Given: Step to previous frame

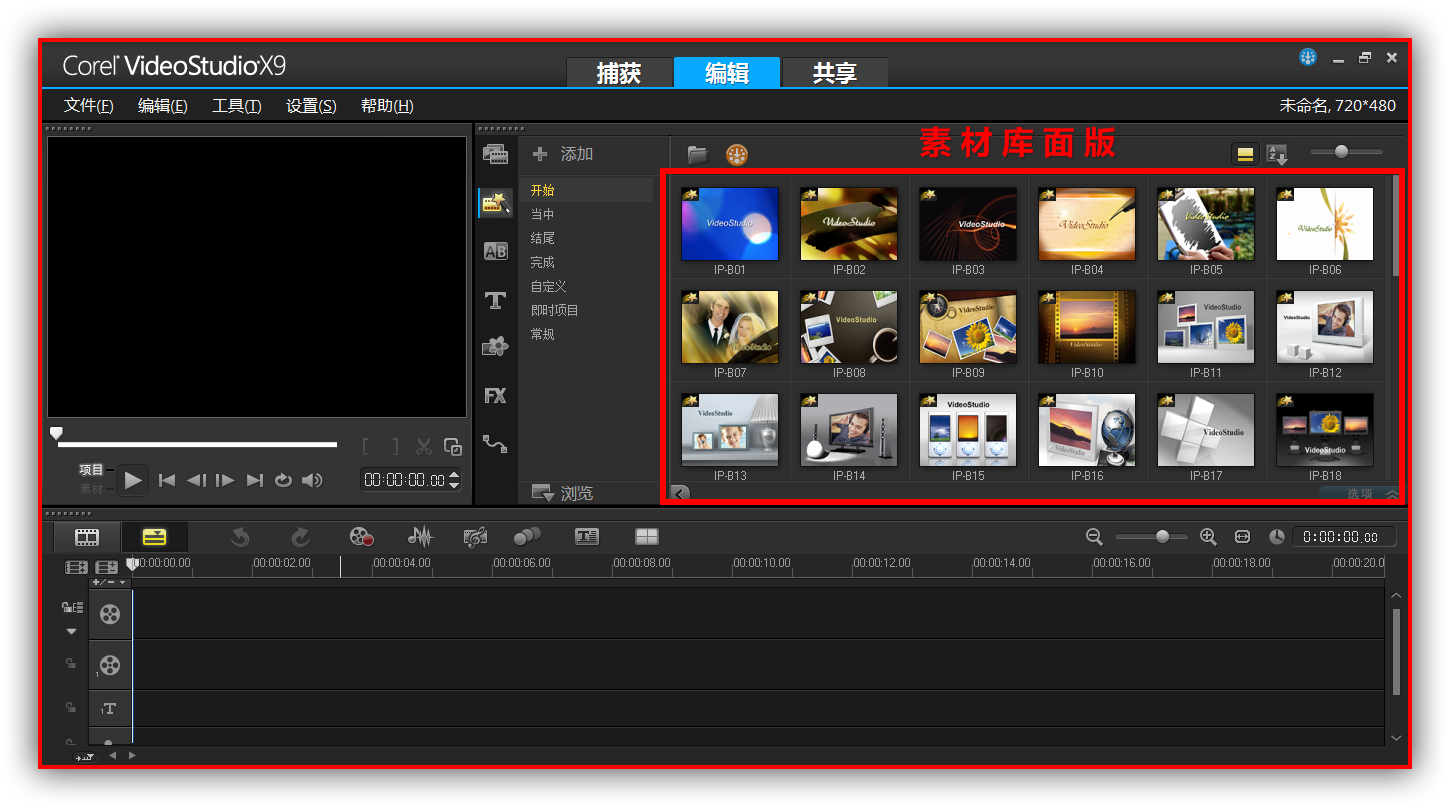Looking at the screenshot, I should [x=196, y=480].
